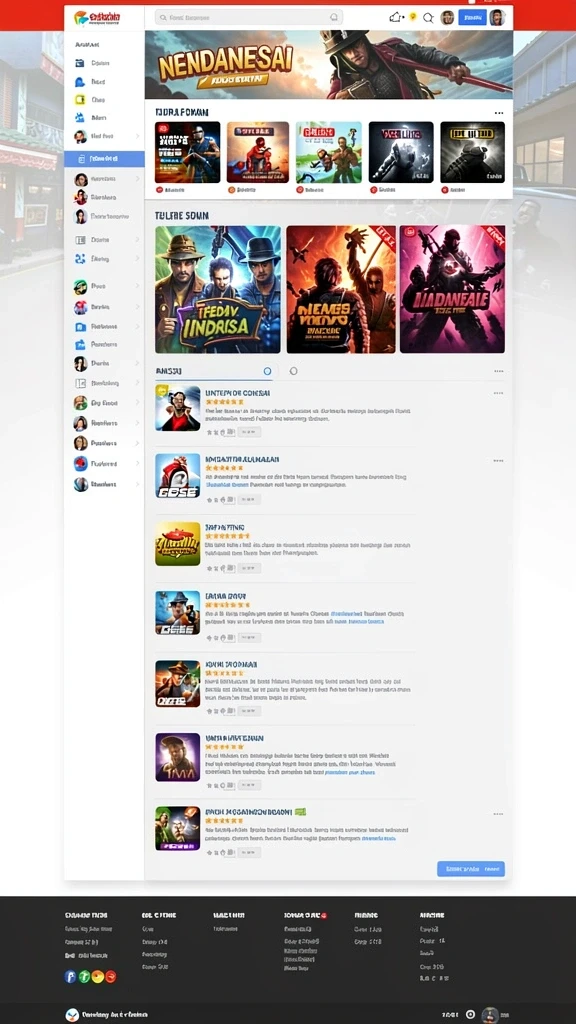Click the yellow lightbulb icon in header

coord(413,17)
